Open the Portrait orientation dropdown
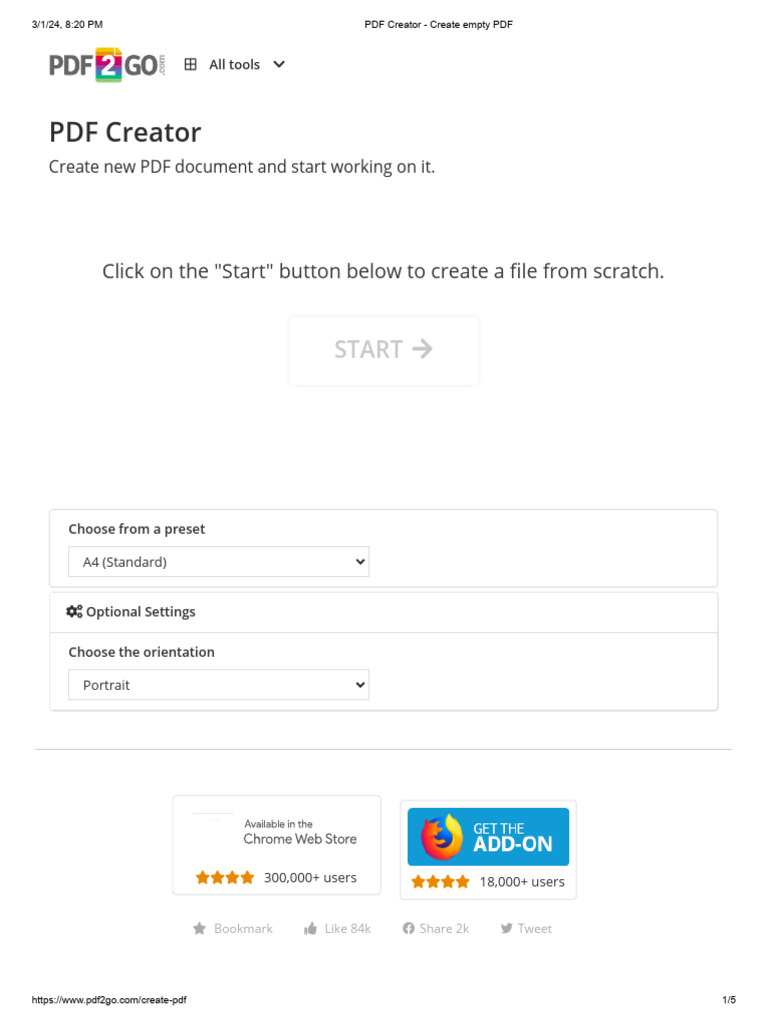This screenshot has height=1024, width=768. pos(218,685)
